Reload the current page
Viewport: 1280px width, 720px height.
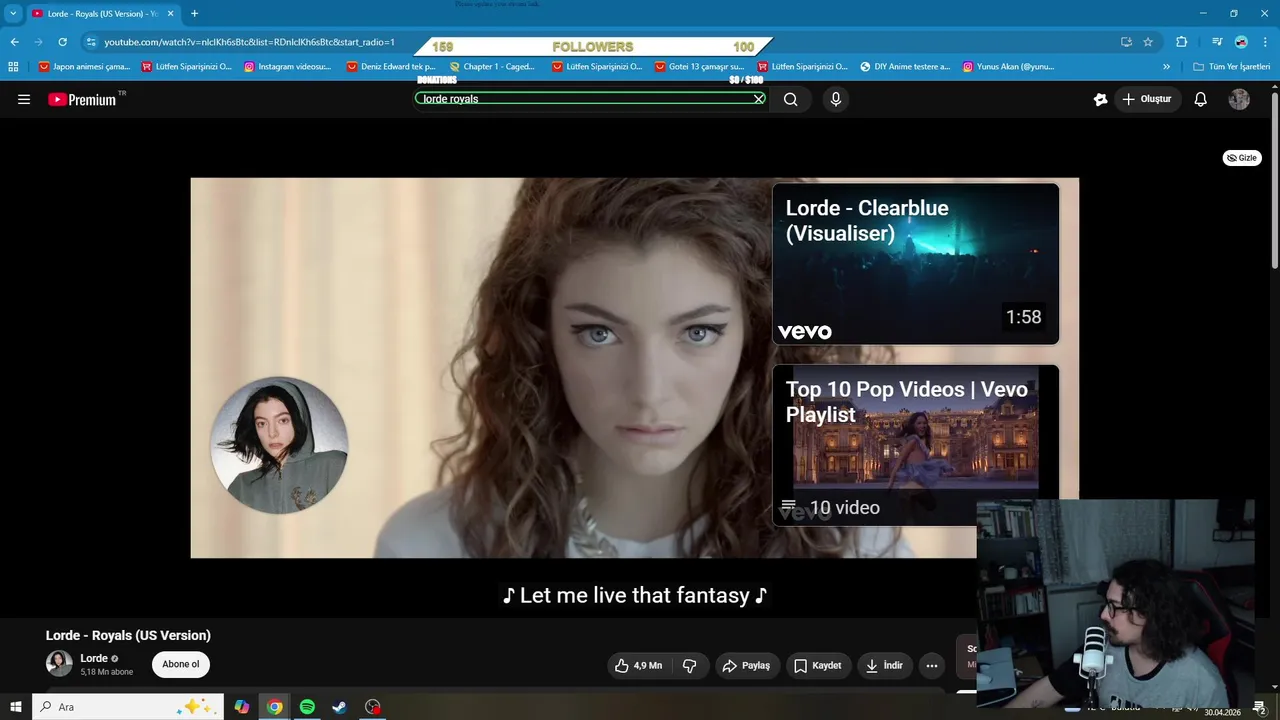pos(62,42)
